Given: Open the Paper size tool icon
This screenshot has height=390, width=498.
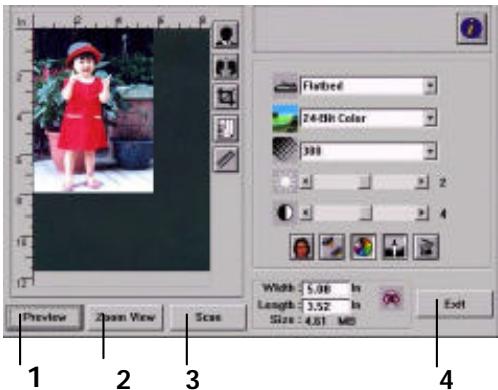Looking at the screenshot, I should [226, 128].
